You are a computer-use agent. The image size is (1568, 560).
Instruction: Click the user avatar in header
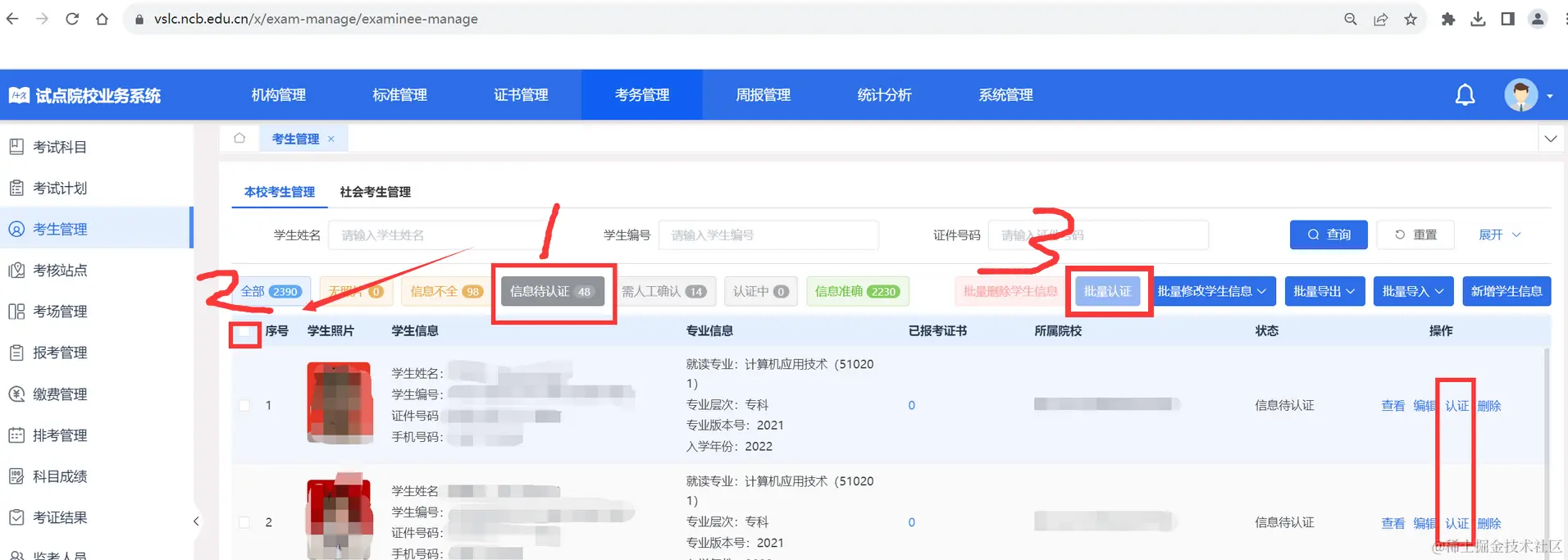pos(1521,95)
